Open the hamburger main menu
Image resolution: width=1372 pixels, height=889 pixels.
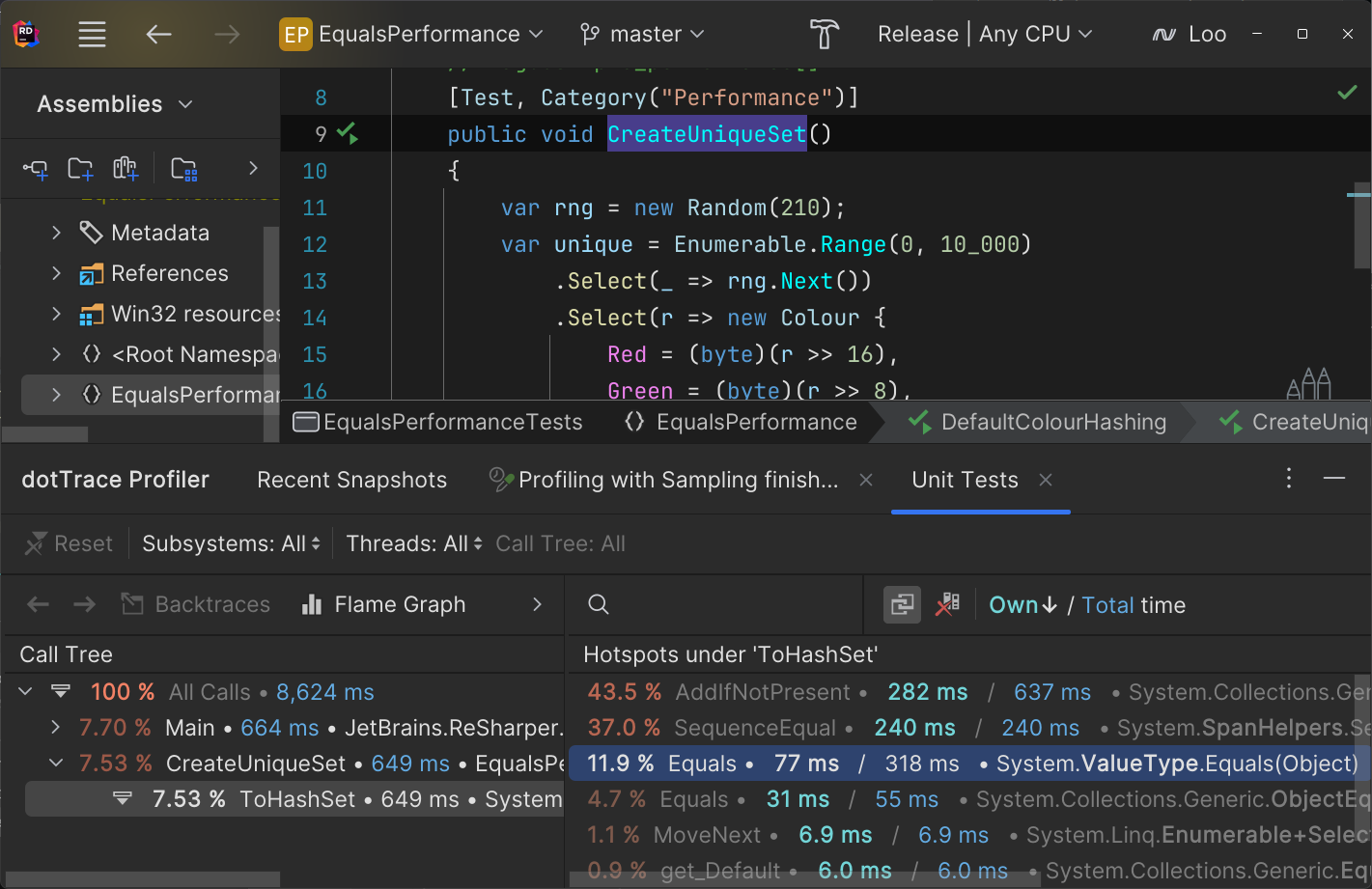92,35
